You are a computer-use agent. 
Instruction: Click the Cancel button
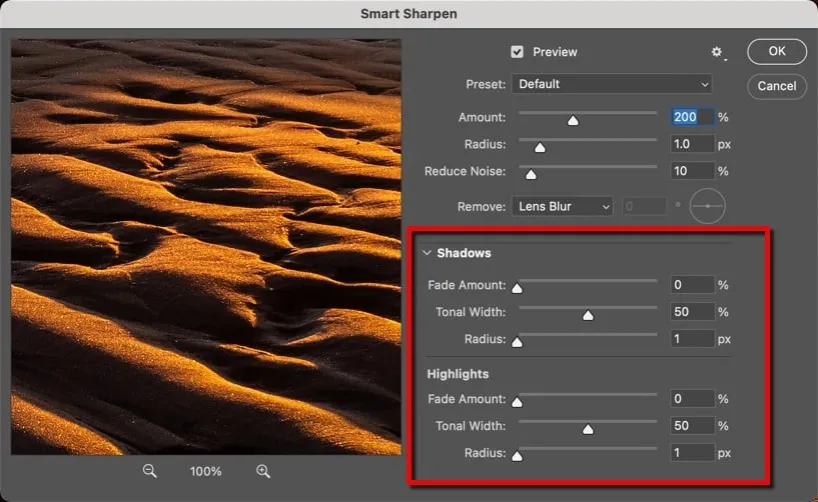point(777,86)
